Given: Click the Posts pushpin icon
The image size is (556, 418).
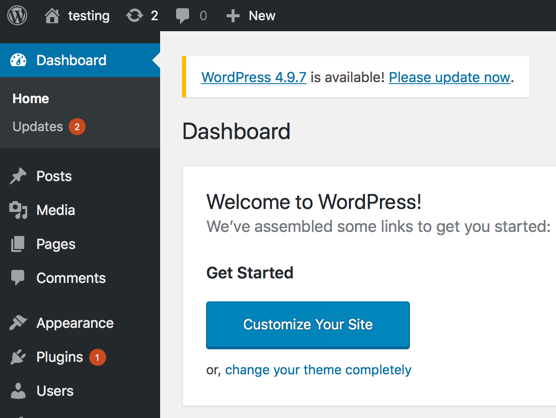Looking at the screenshot, I should tap(18, 176).
